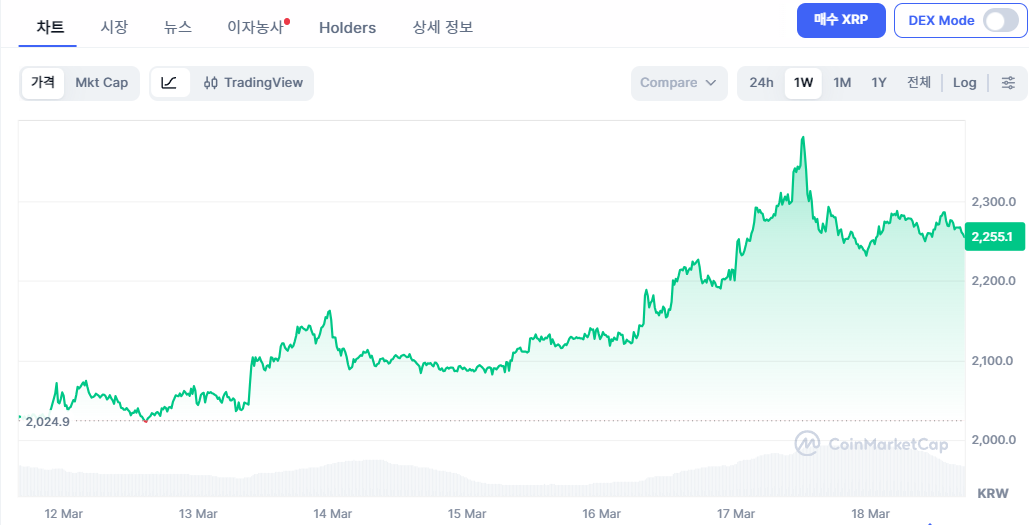
Task: Expand the Compare dropdown
Action: [x=679, y=83]
